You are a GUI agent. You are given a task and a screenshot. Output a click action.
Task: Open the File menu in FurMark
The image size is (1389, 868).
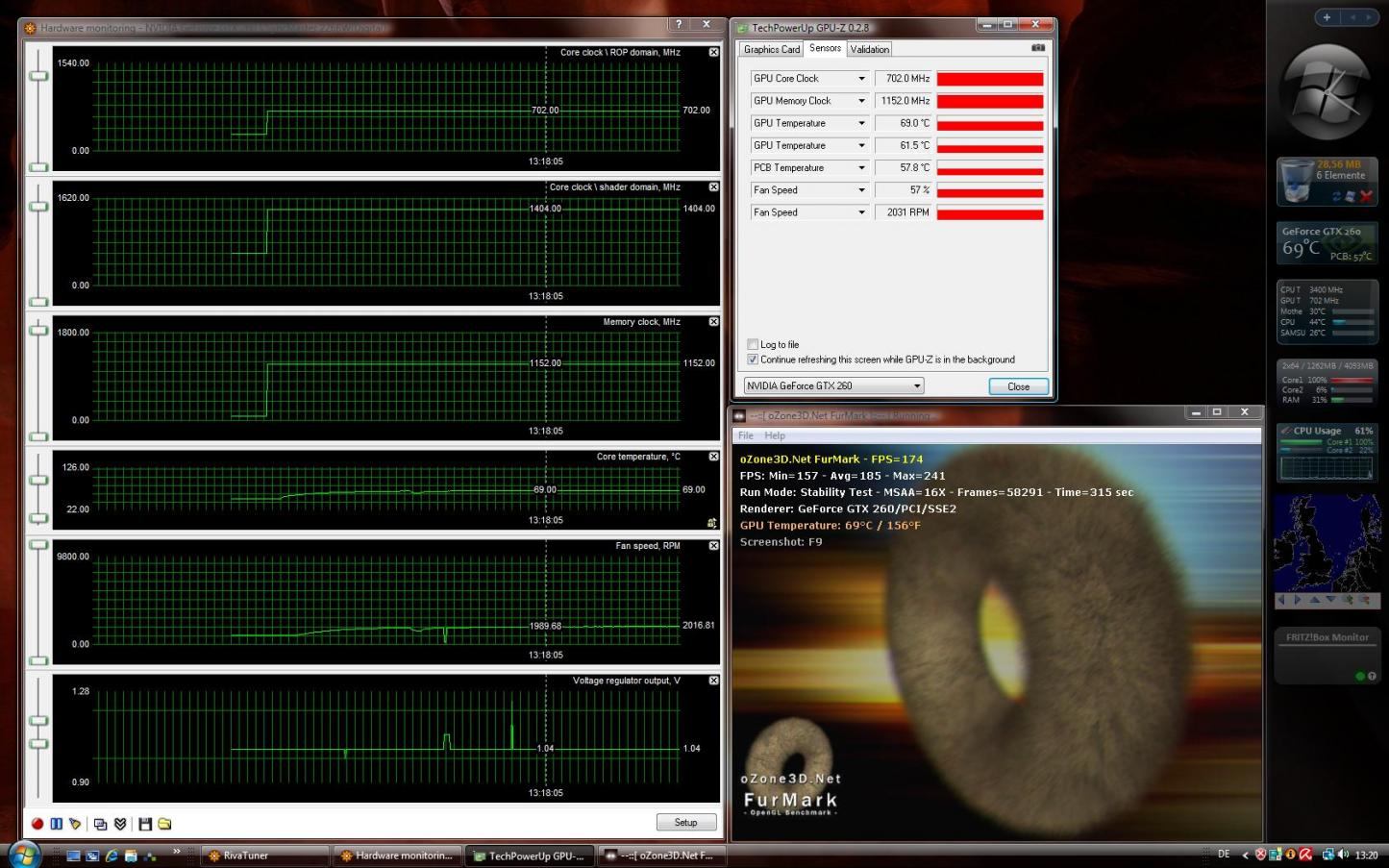click(746, 435)
